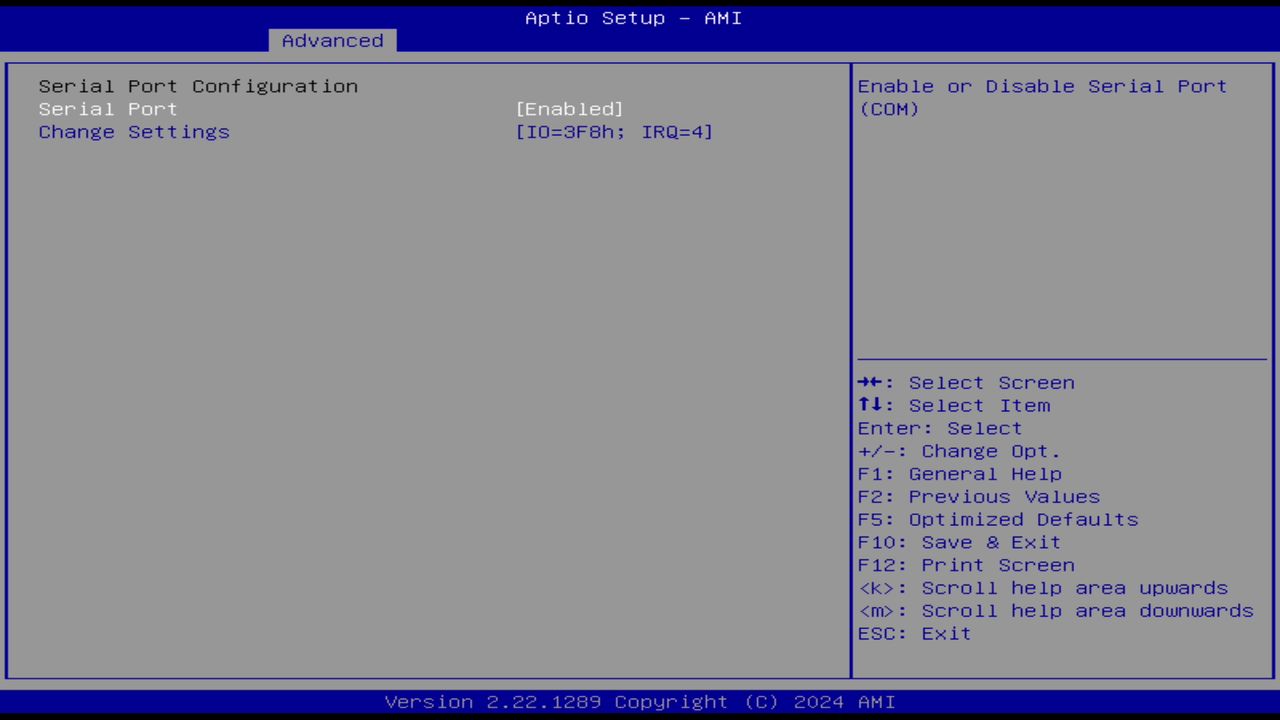Click the Version 2.22.1289 copyright footer
1280x720 pixels.
pyautogui.click(x=640, y=702)
